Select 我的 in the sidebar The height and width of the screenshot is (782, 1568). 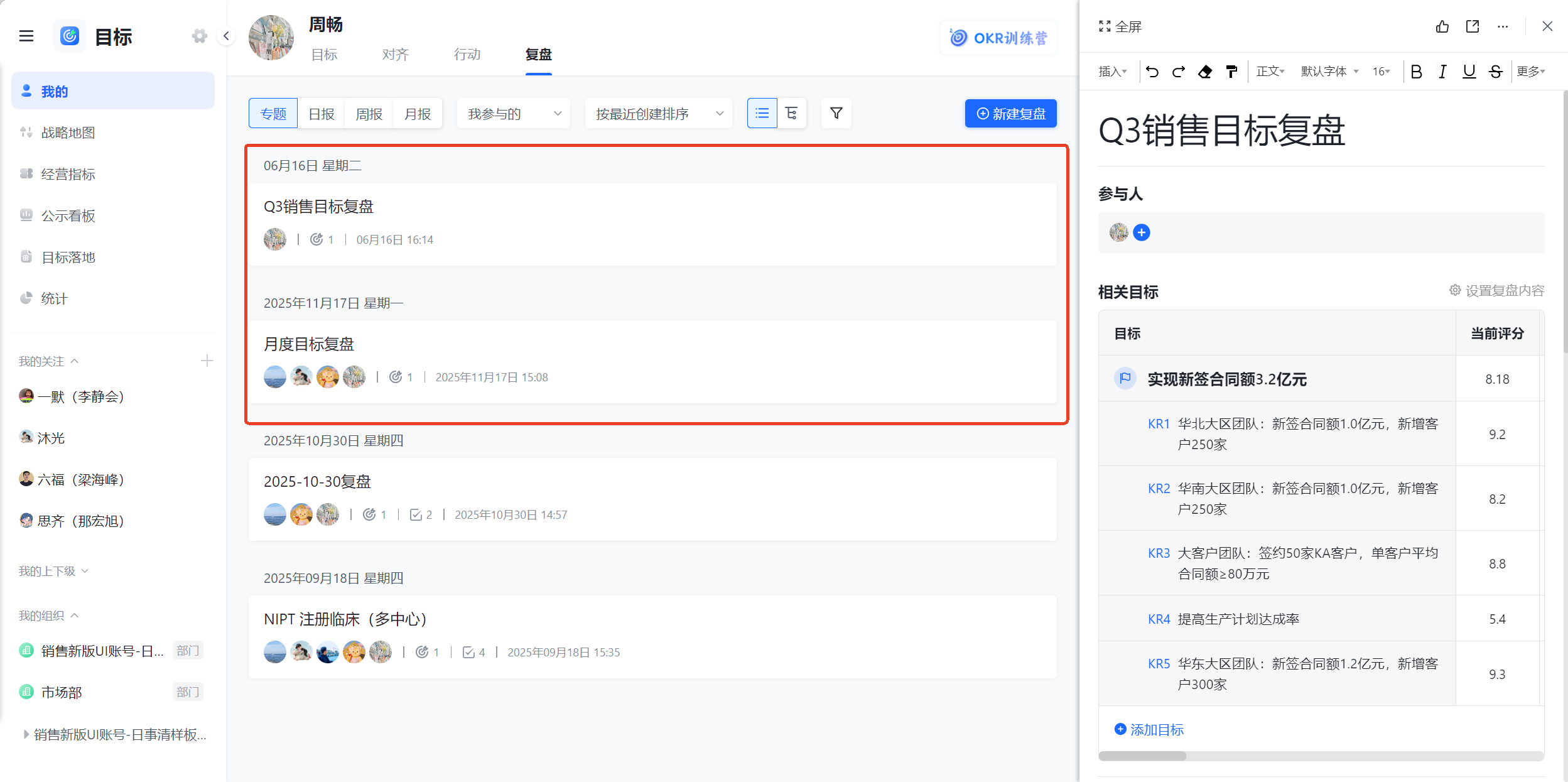[x=113, y=91]
